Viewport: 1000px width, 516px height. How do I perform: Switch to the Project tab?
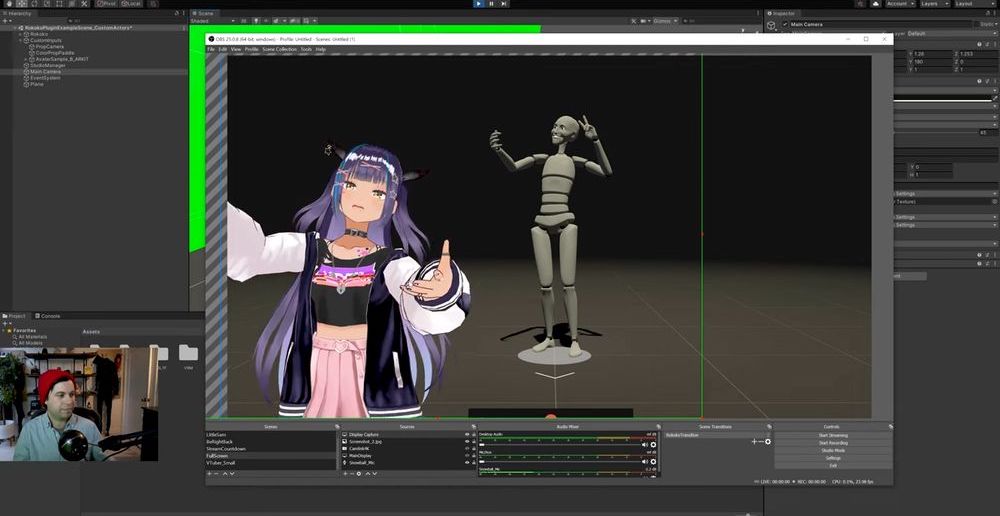(x=15, y=316)
